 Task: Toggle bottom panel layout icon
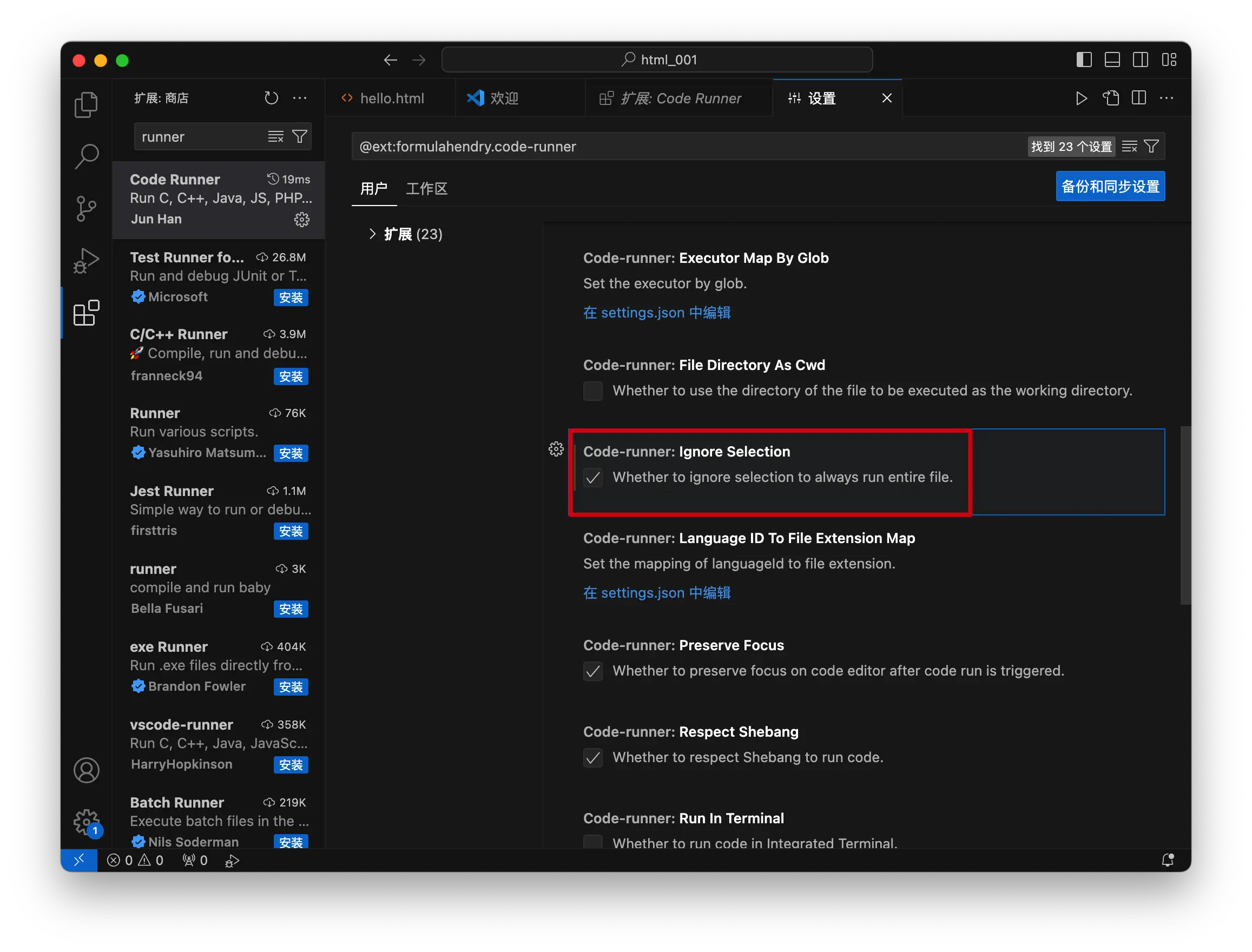click(x=1112, y=59)
